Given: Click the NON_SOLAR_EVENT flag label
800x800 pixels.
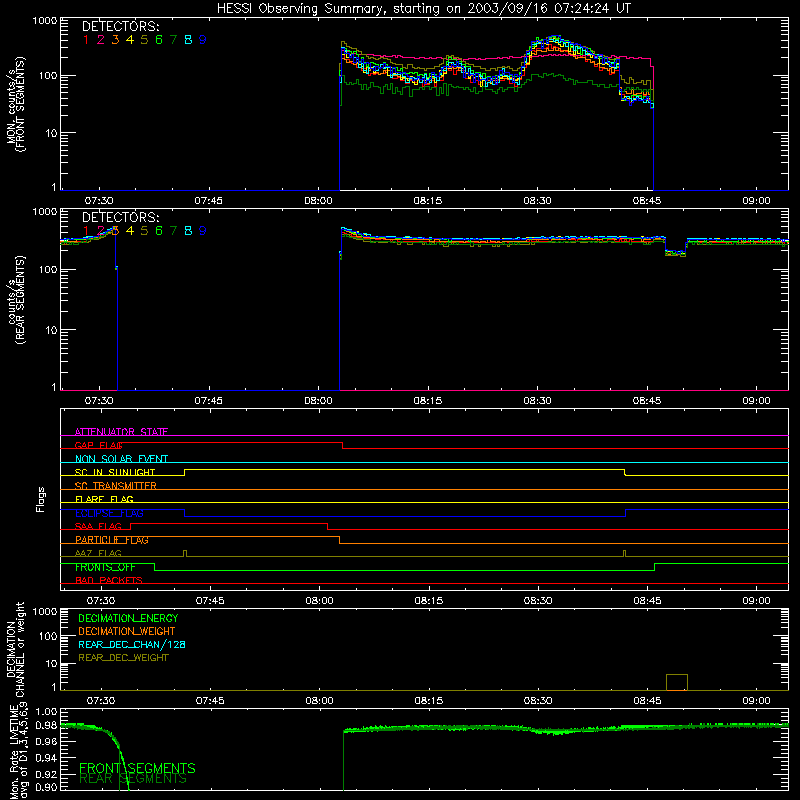Looking at the screenshot, I should click(x=121, y=459).
